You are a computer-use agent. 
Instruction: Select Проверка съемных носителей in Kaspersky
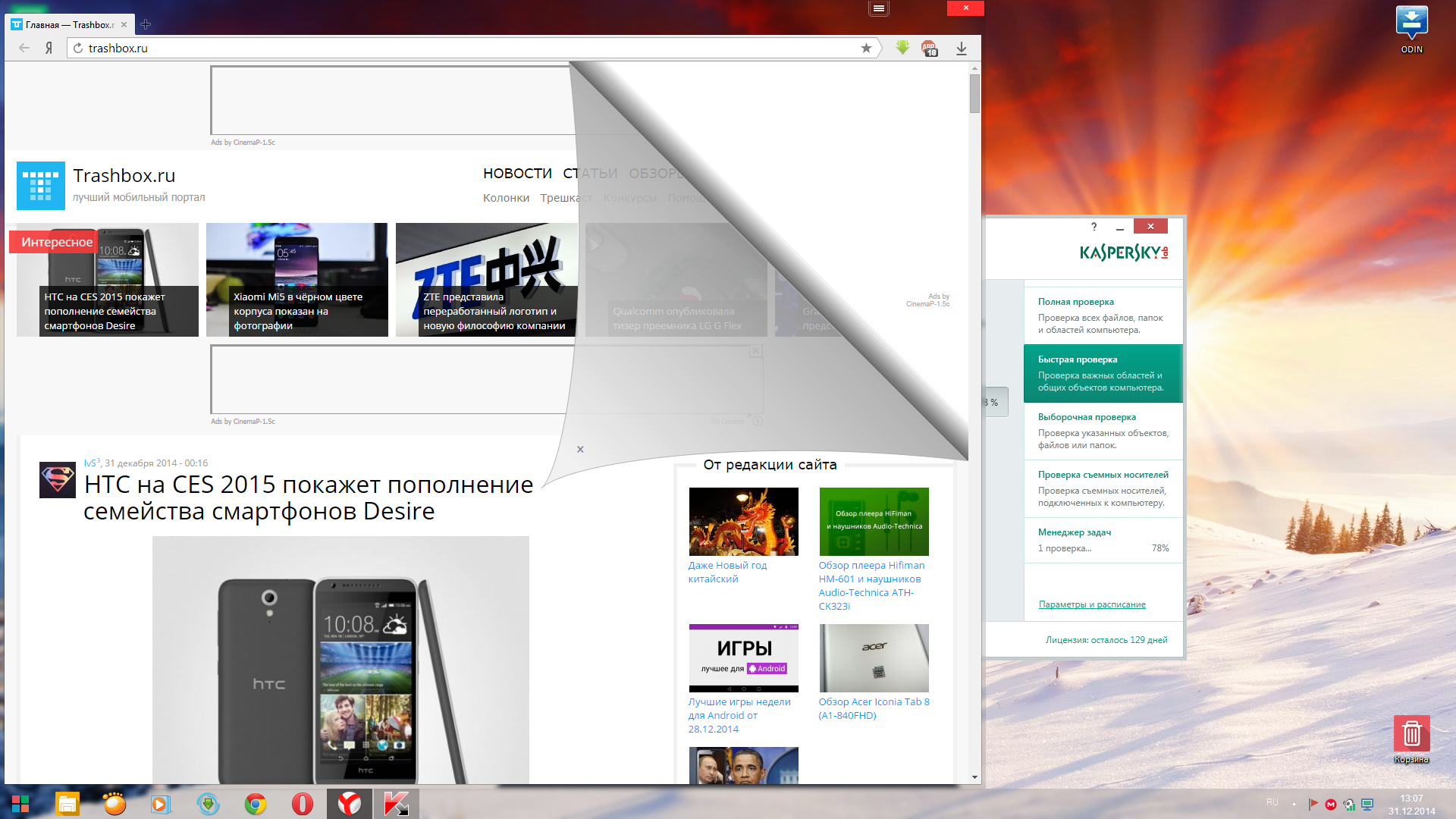[1103, 488]
